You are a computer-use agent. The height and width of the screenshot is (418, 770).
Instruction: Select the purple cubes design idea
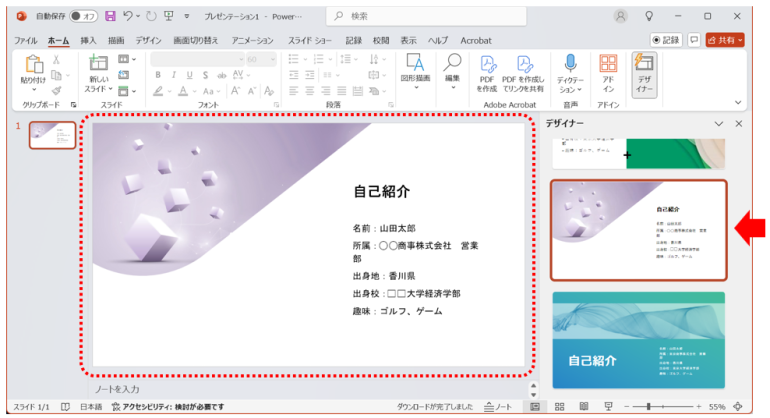tap(638, 230)
